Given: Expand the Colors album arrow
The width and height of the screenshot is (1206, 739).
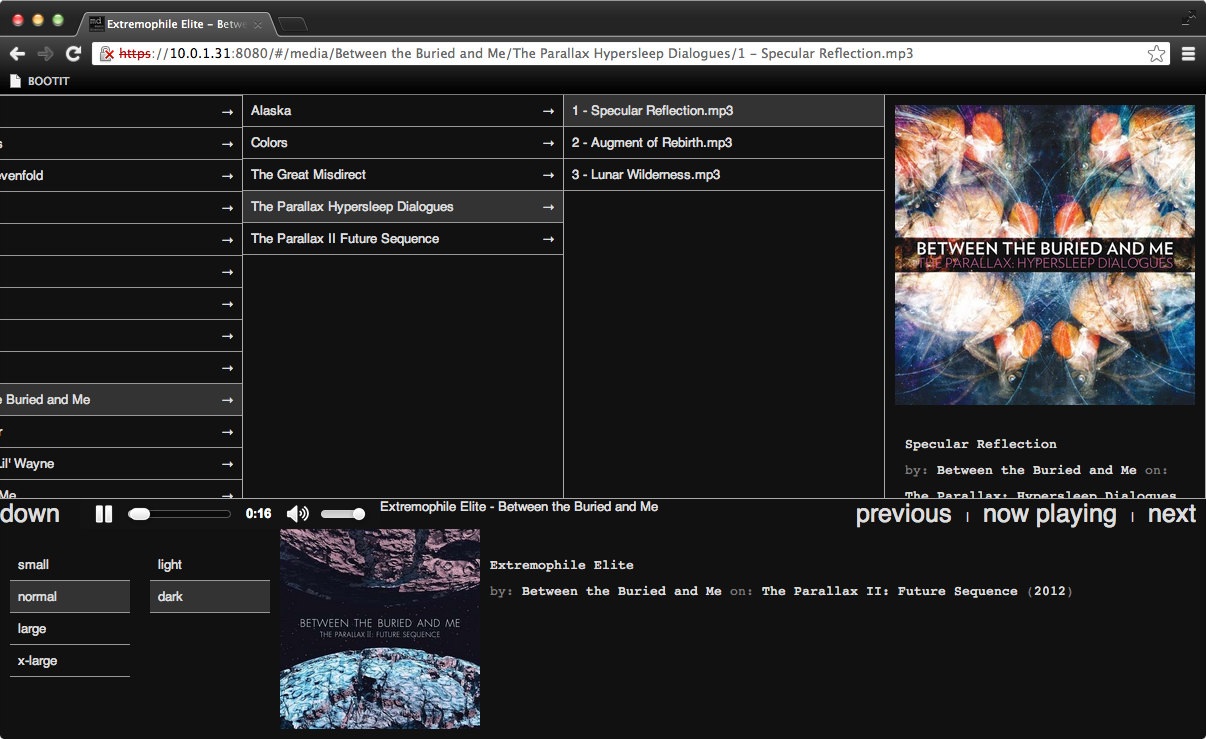Looking at the screenshot, I should click(548, 143).
